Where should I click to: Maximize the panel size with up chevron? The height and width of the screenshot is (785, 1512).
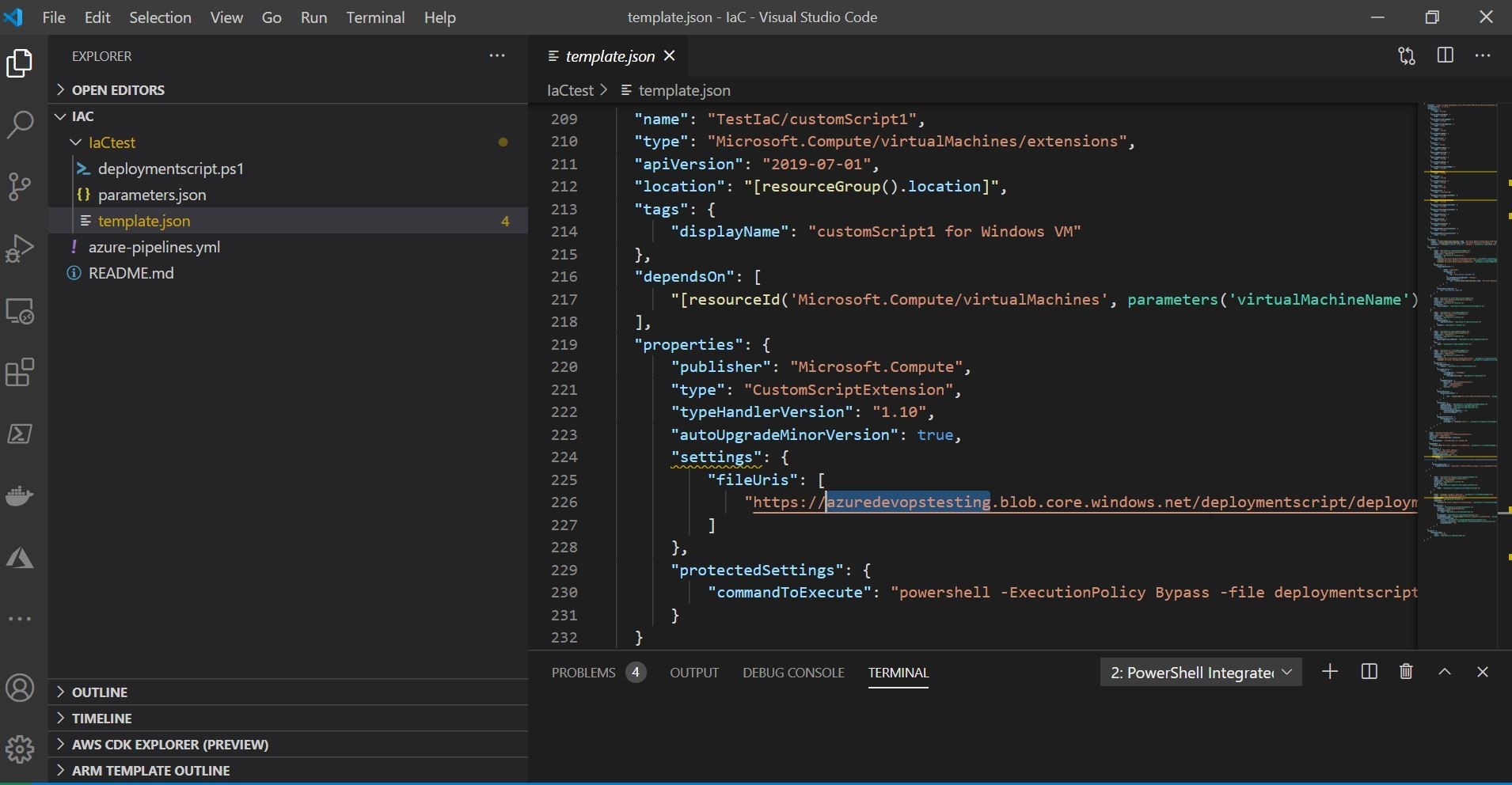tap(1445, 672)
